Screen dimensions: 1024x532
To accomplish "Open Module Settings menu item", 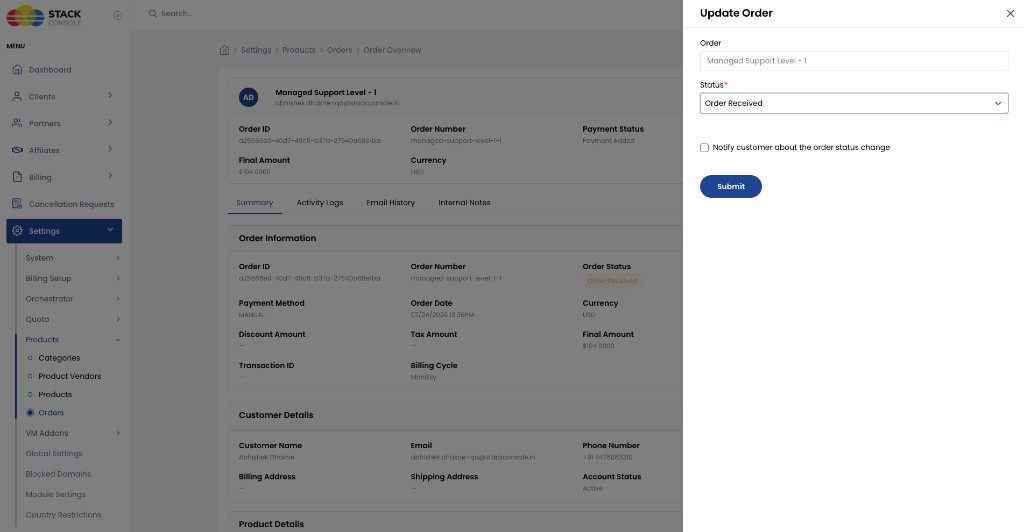I will coord(56,494).
